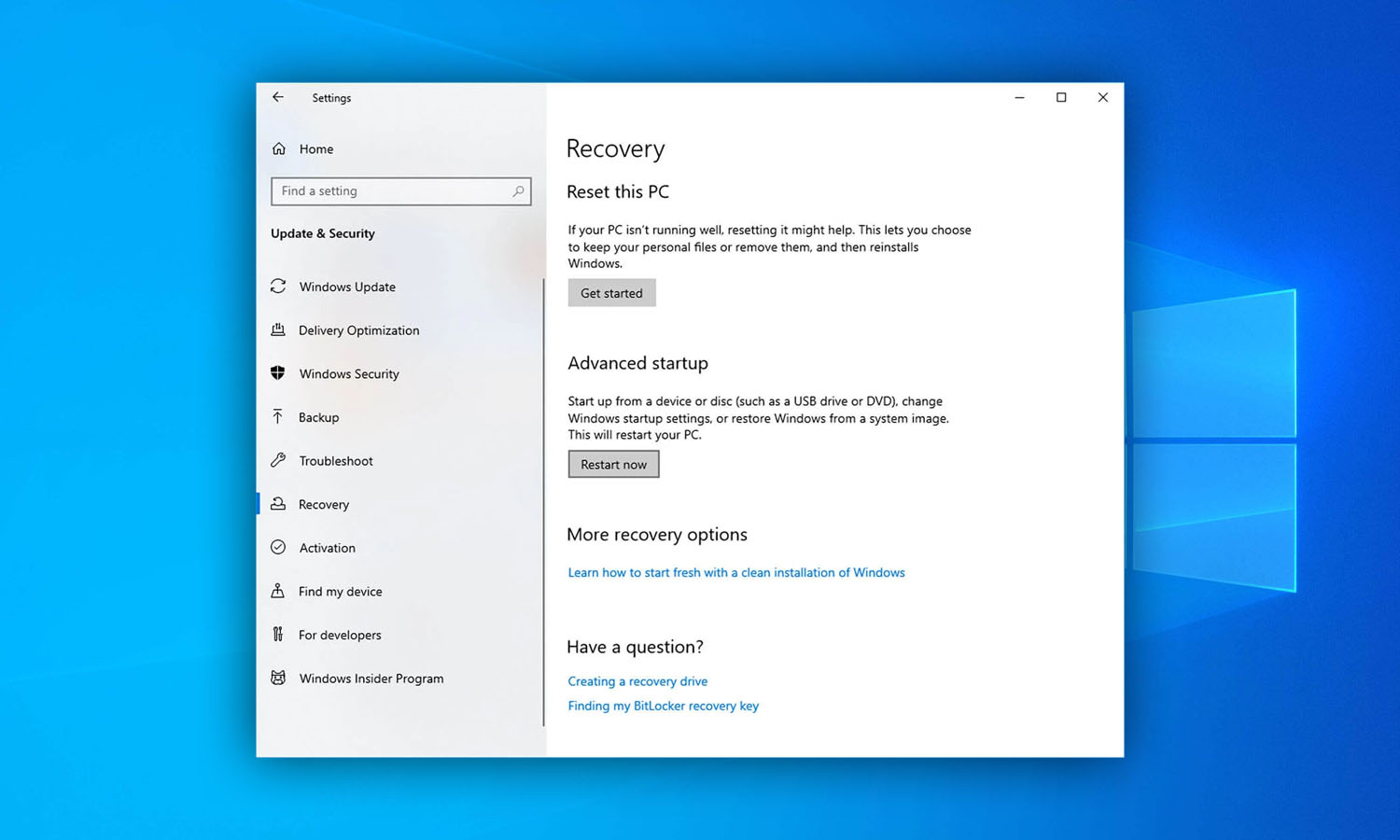This screenshot has width=1400, height=840.
Task: Click the search magnifier icon
Action: (518, 191)
